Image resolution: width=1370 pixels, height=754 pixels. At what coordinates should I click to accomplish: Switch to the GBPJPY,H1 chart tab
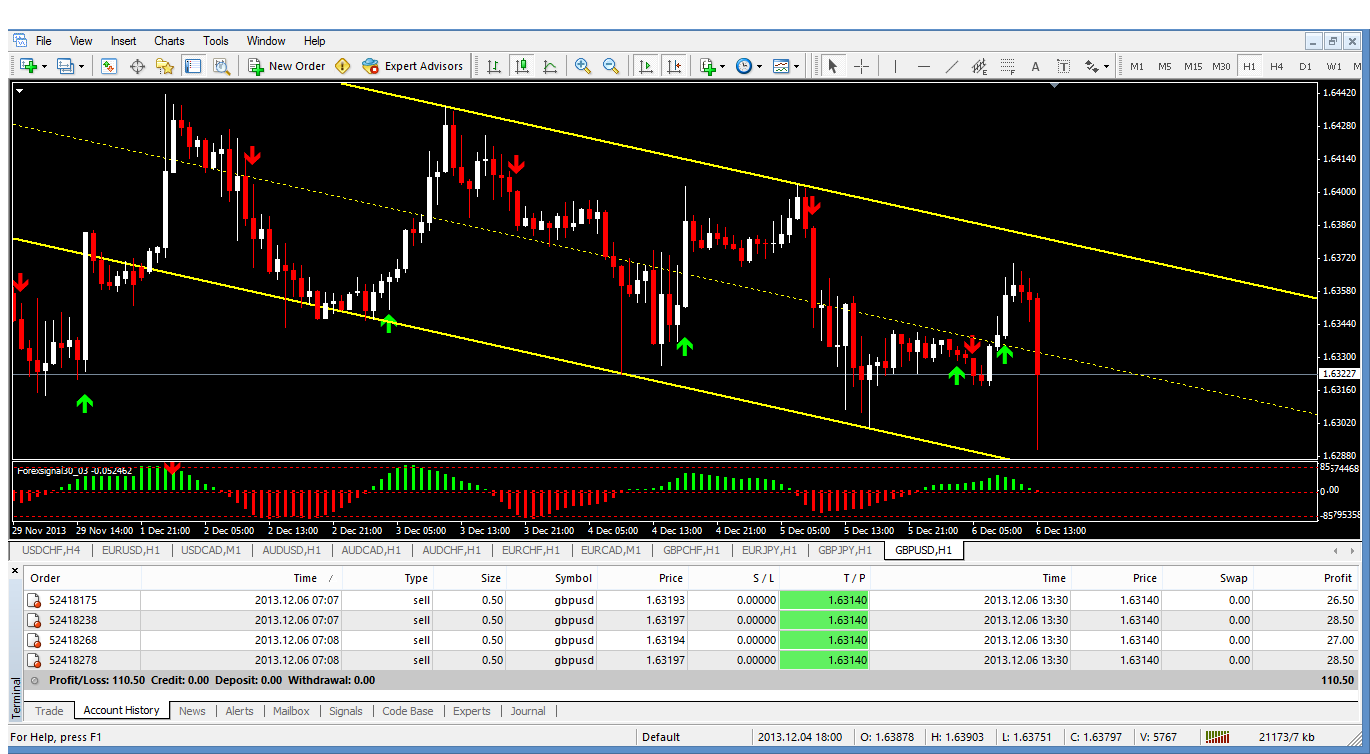coord(845,550)
